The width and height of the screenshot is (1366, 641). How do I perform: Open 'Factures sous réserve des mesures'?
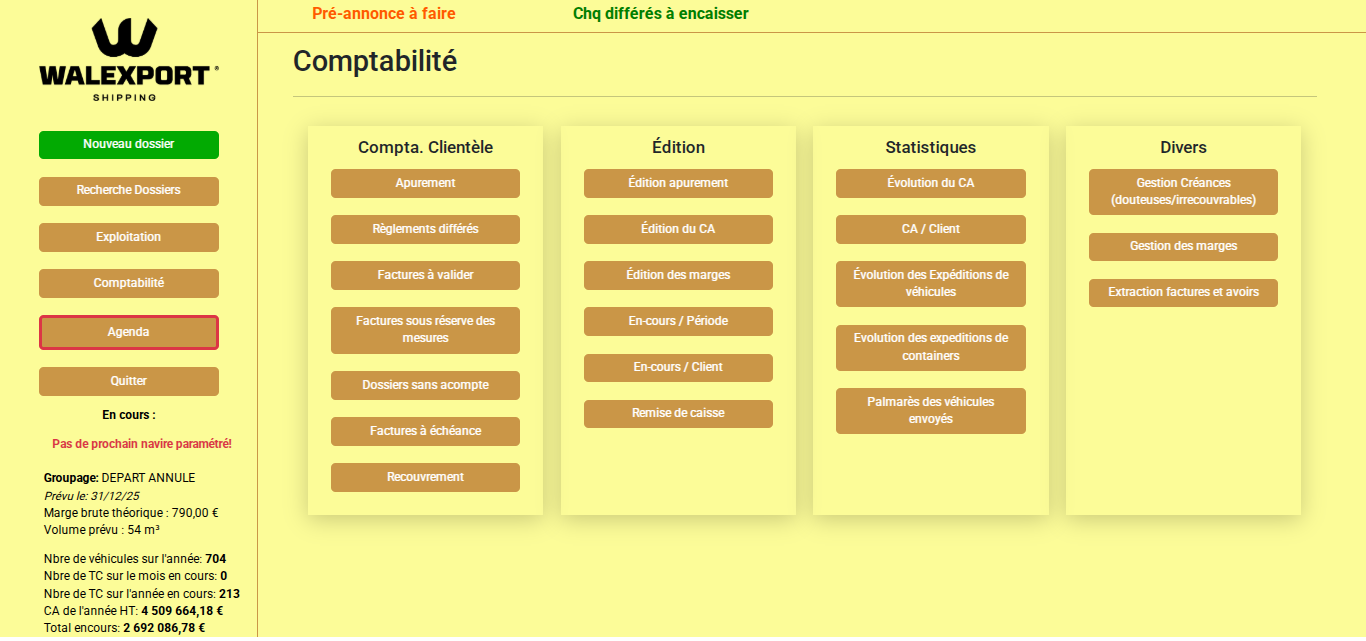[425, 330]
